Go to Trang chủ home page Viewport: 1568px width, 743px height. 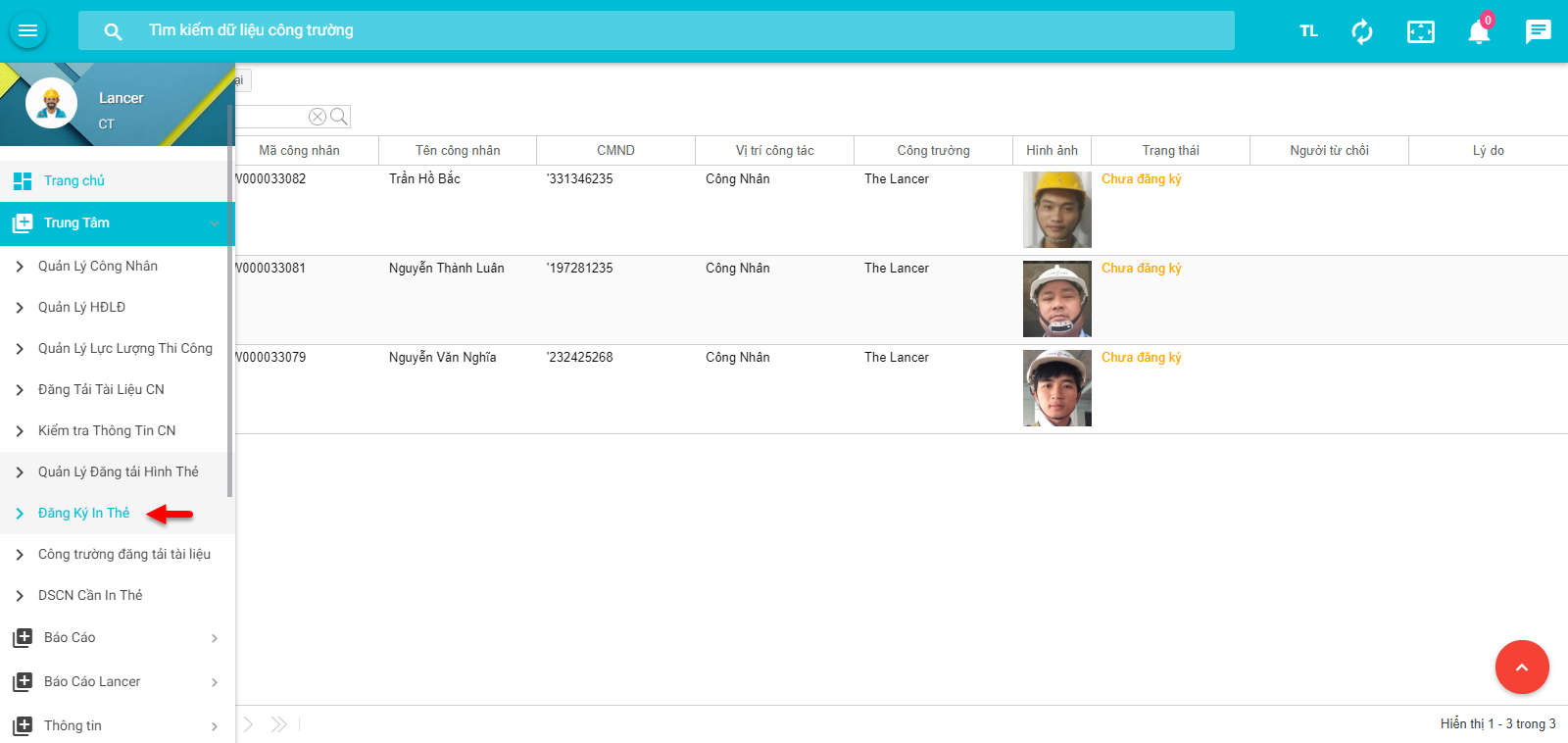(74, 180)
